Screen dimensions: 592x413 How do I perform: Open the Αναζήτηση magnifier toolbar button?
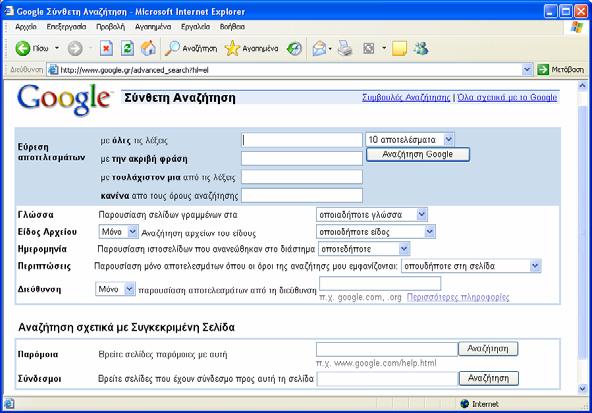191,48
